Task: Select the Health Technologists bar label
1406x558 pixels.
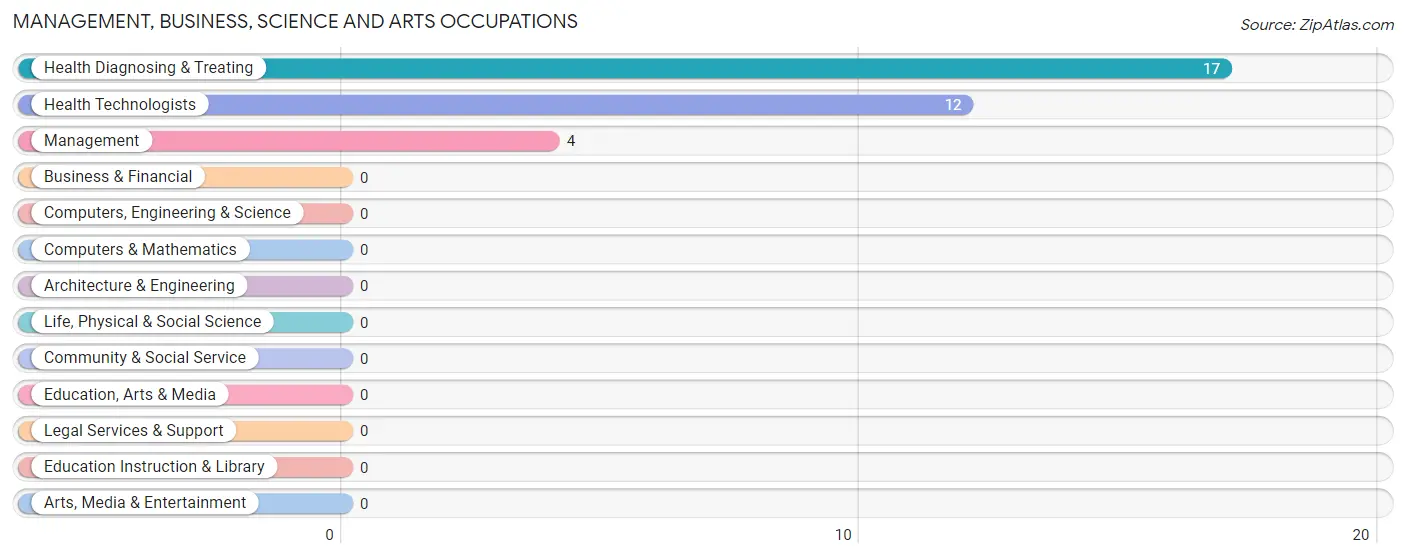Action: pos(120,104)
